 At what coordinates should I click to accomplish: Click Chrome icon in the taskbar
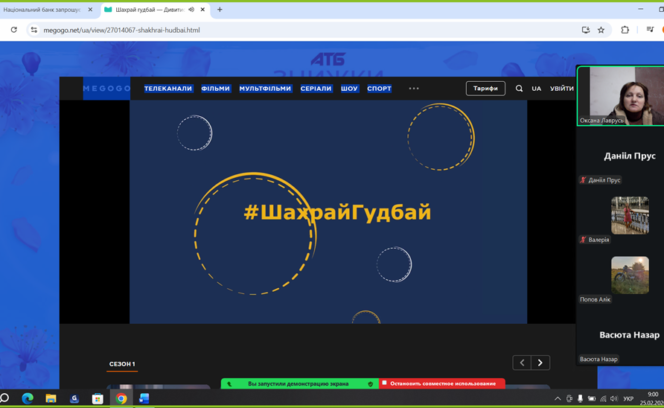[121, 398]
